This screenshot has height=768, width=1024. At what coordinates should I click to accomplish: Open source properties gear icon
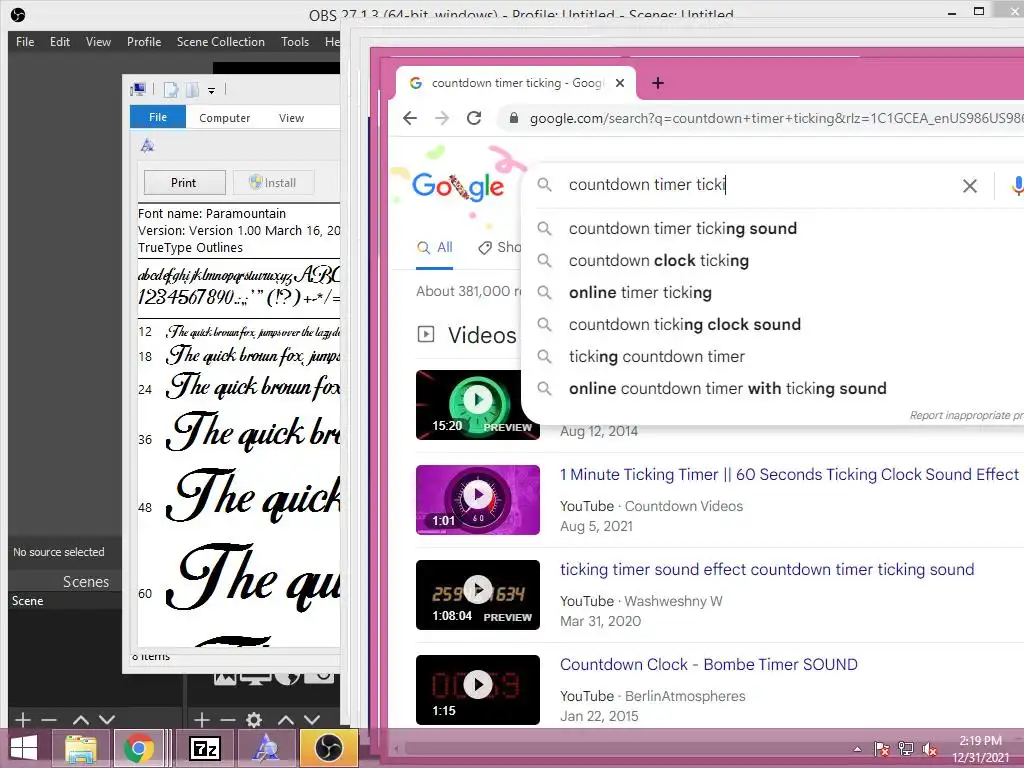(254, 720)
